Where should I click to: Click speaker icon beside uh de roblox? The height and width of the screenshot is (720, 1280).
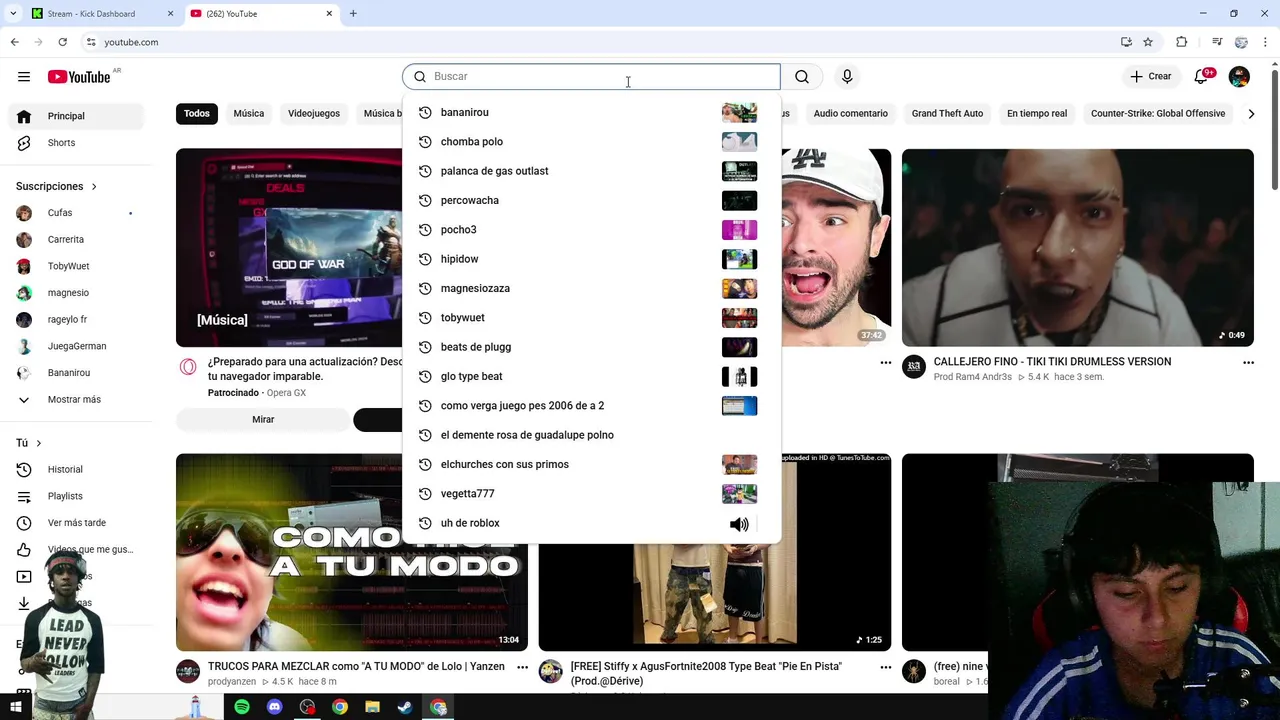coord(739,524)
